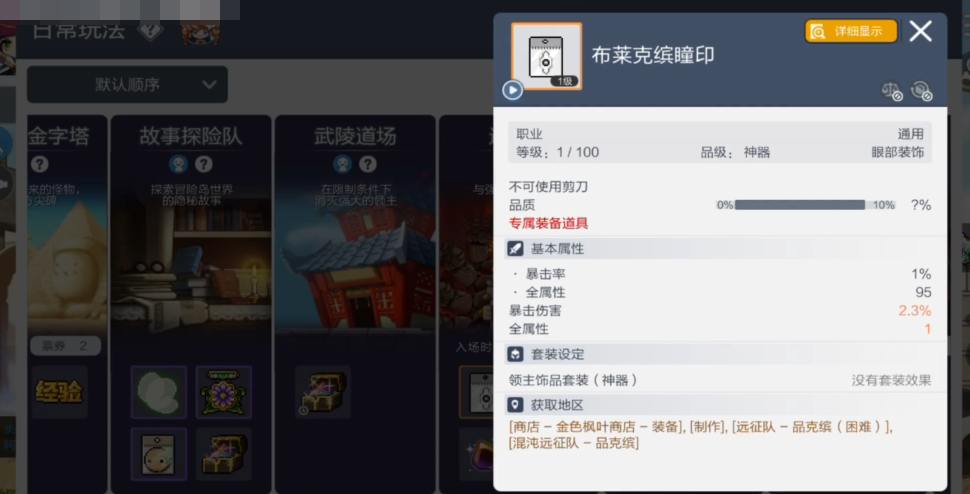Click the circular icon beside the scale icon
970x494 pixels.
[x=921, y=92]
